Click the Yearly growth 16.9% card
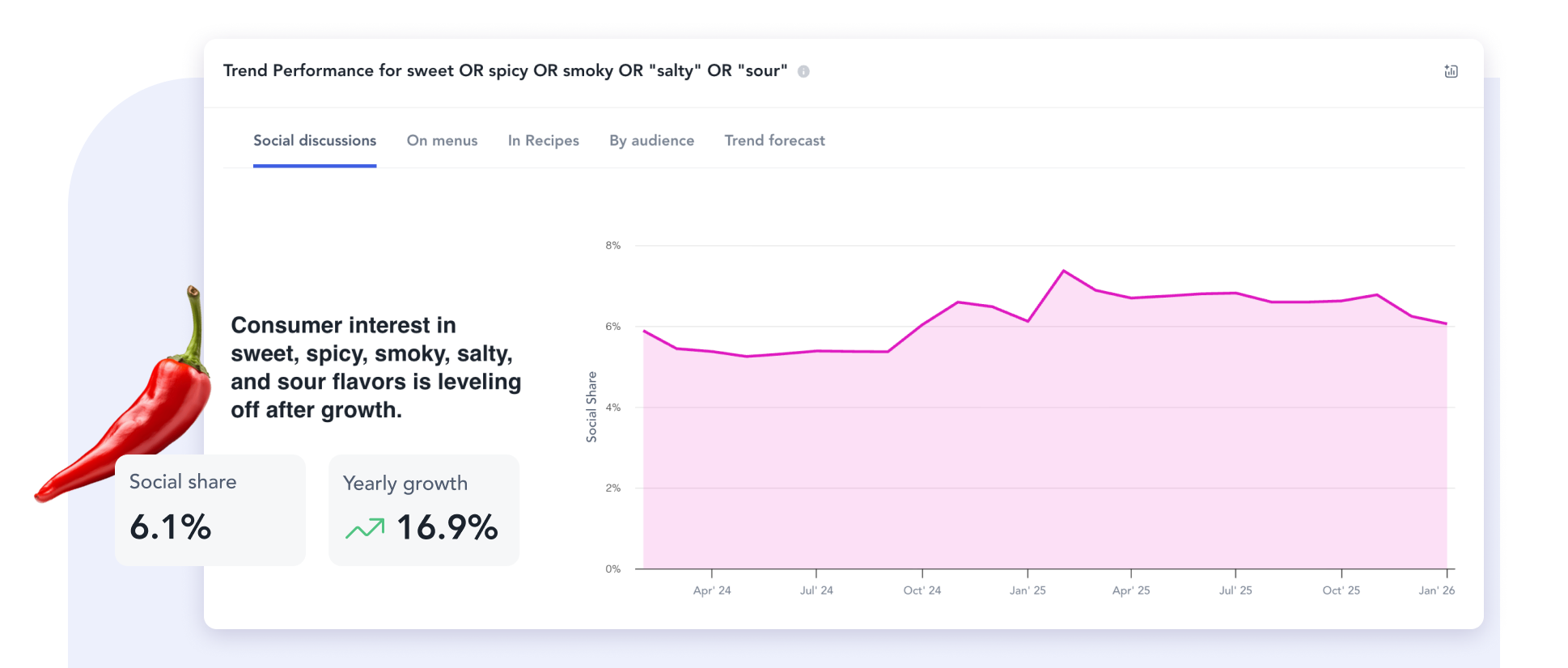The image size is (1568, 668). click(x=424, y=509)
